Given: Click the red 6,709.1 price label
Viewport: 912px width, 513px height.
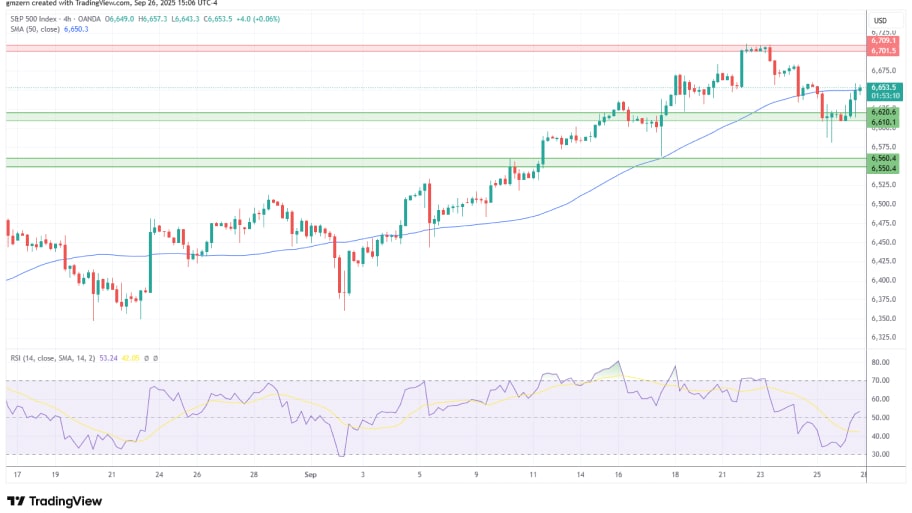Looking at the screenshot, I should click(882, 41).
